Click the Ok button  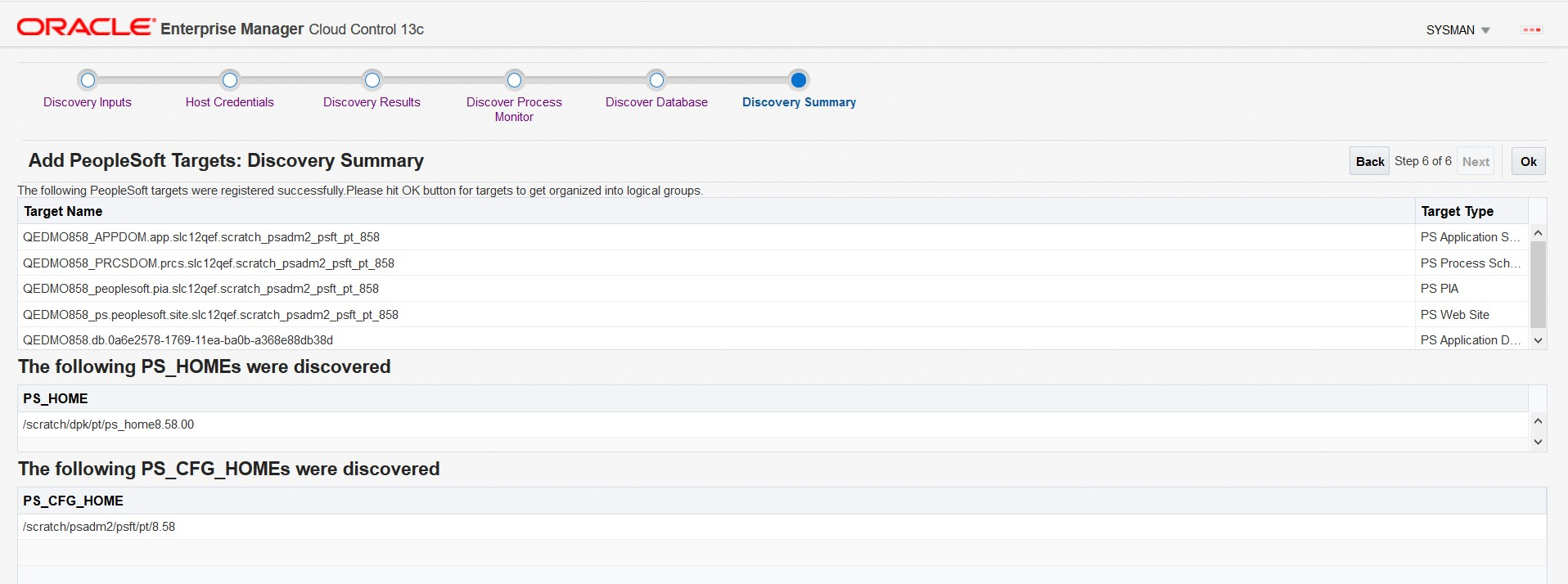coord(1529,161)
